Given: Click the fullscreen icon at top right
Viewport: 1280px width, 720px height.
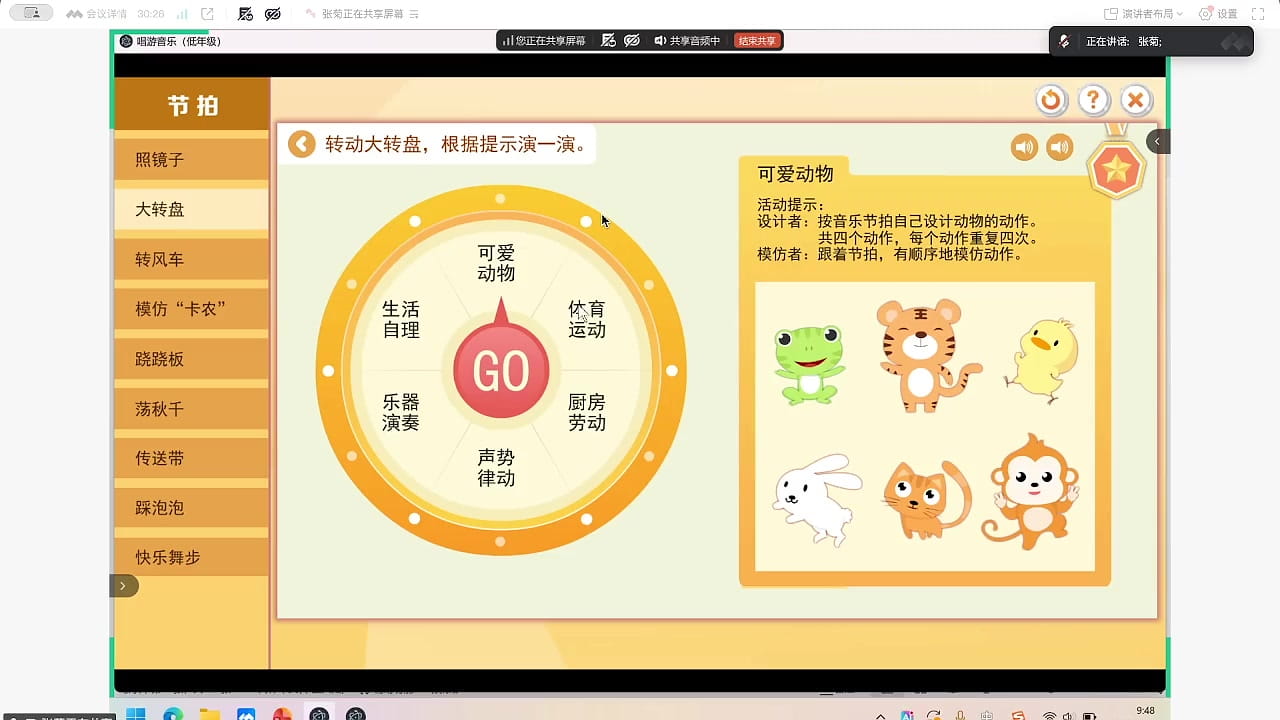Looking at the screenshot, I should click(x=1258, y=14).
